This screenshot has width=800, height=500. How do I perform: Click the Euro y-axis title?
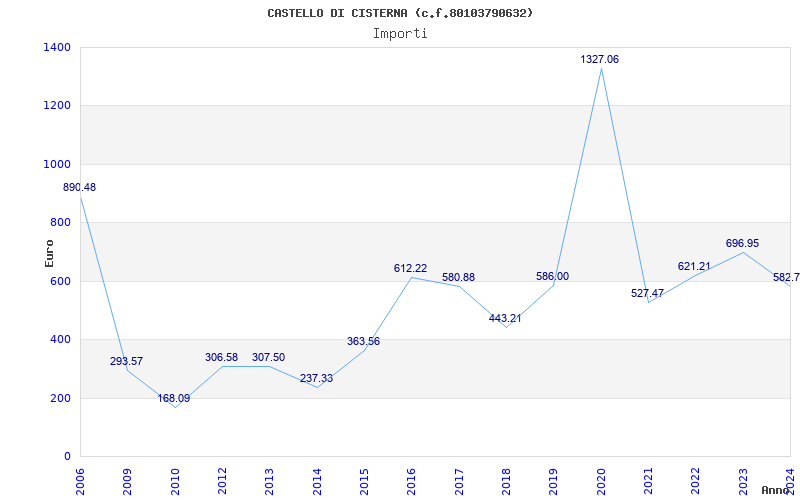50,252
